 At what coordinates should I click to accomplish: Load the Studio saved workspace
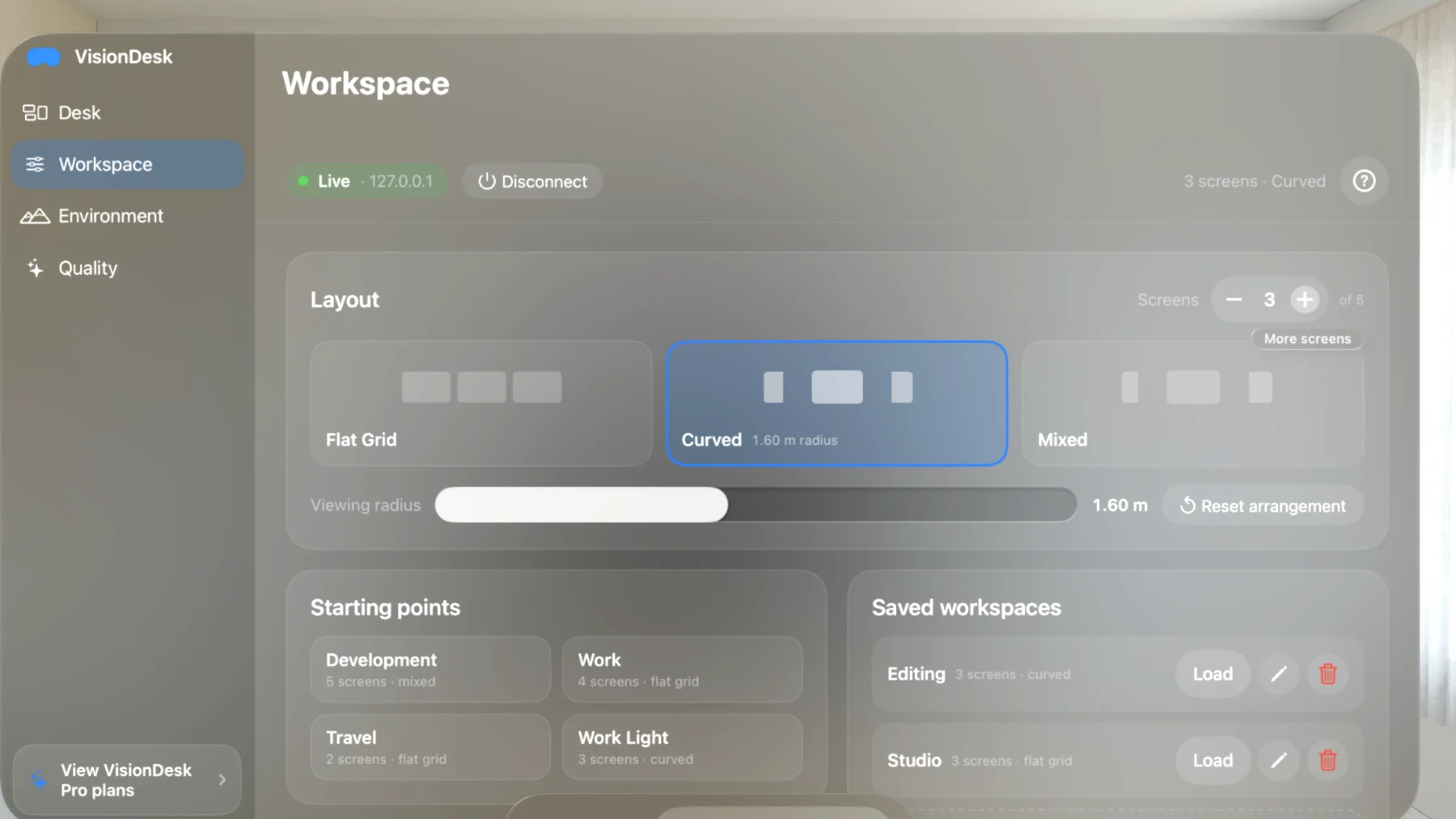tap(1213, 761)
